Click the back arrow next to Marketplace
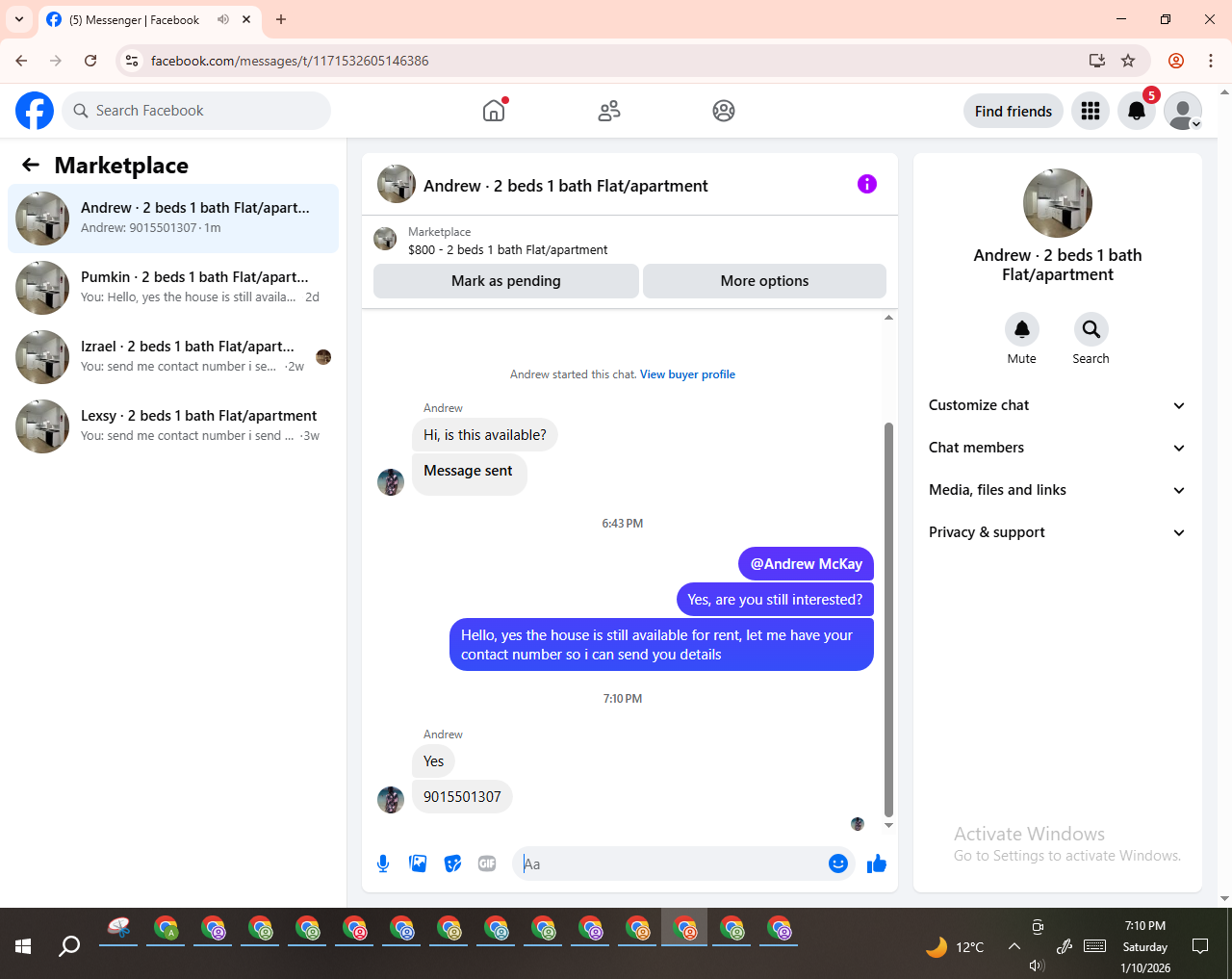 point(31,165)
